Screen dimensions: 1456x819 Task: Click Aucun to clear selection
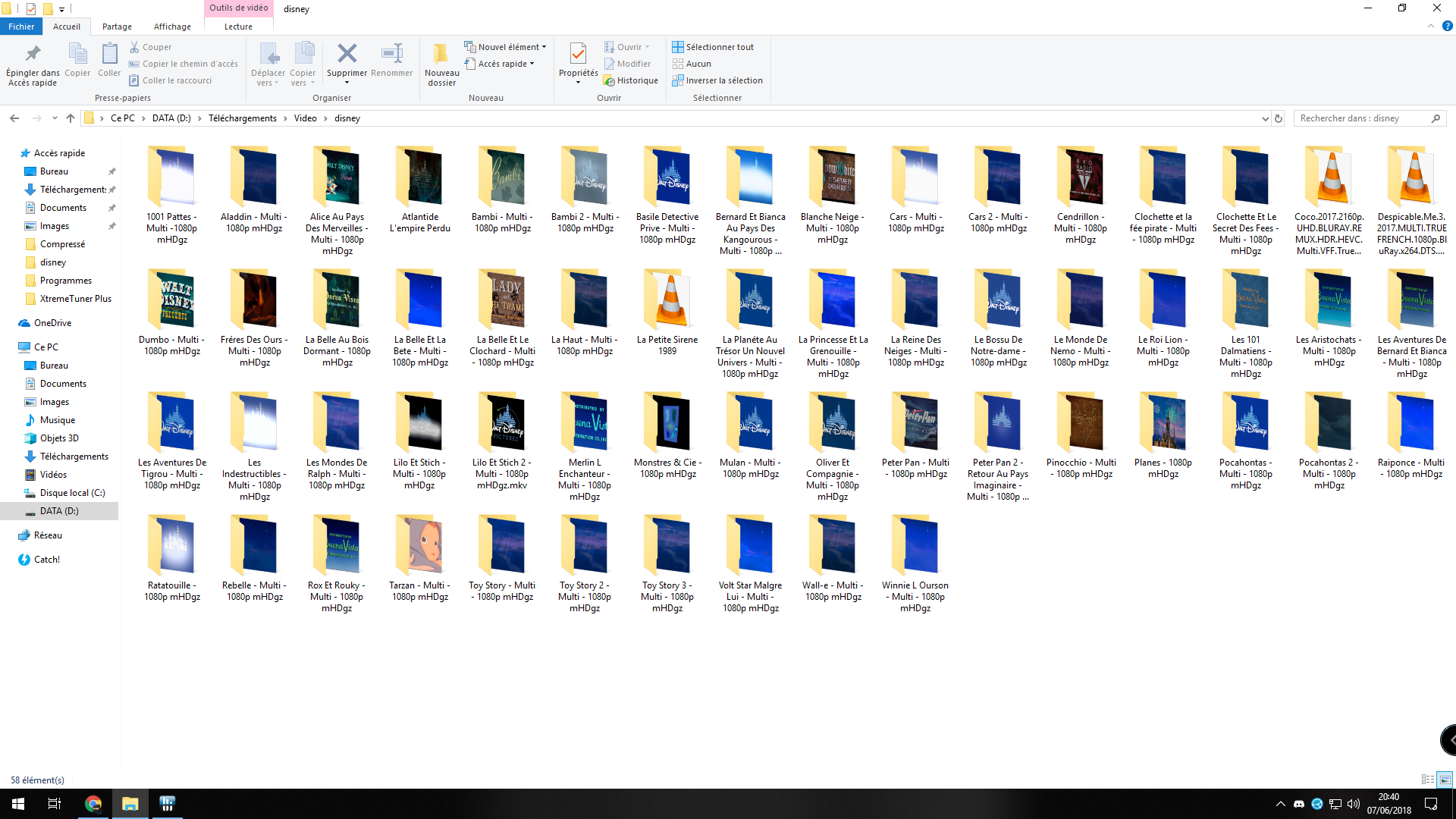click(x=692, y=64)
